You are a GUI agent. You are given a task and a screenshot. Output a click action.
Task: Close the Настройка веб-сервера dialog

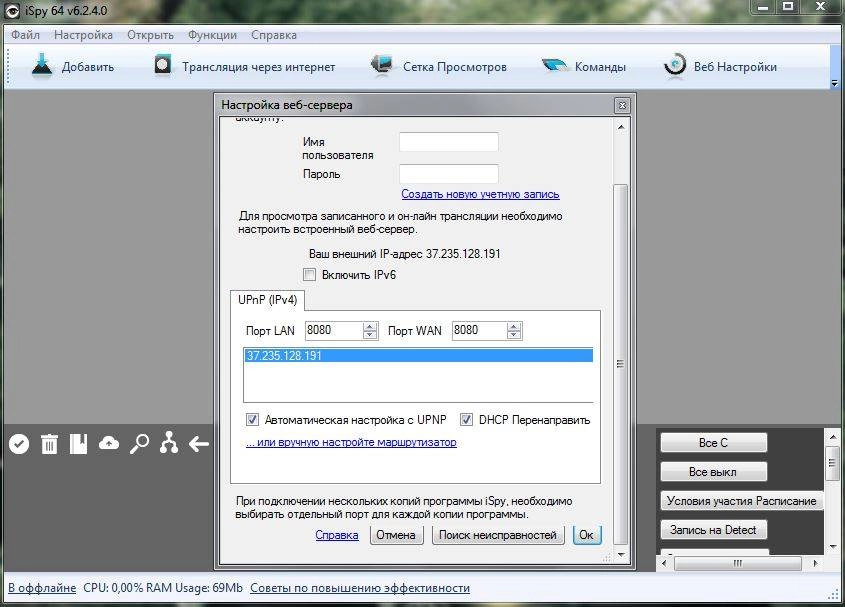622,105
